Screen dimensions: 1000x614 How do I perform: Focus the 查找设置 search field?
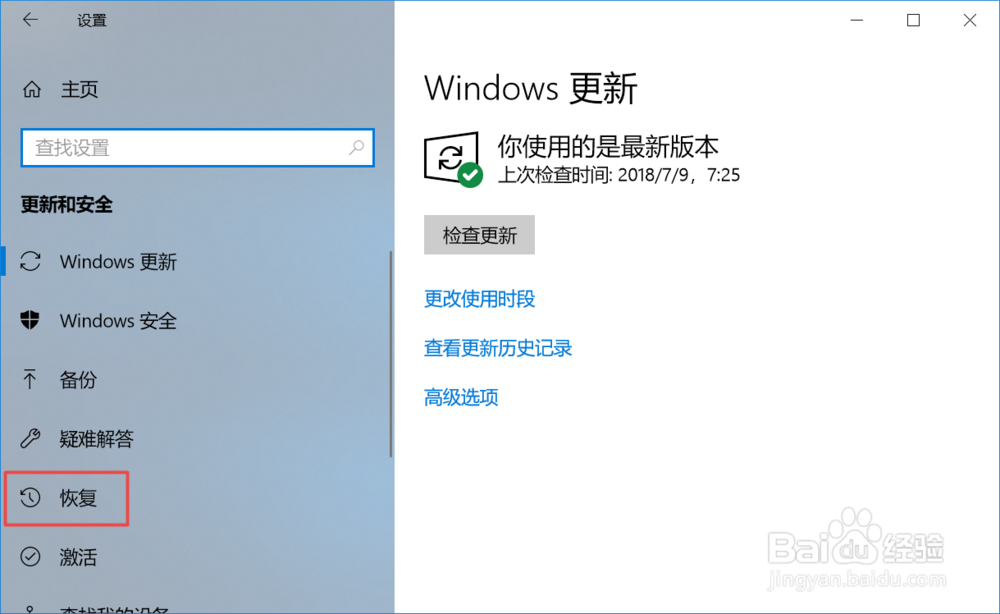tap(198, 148)
